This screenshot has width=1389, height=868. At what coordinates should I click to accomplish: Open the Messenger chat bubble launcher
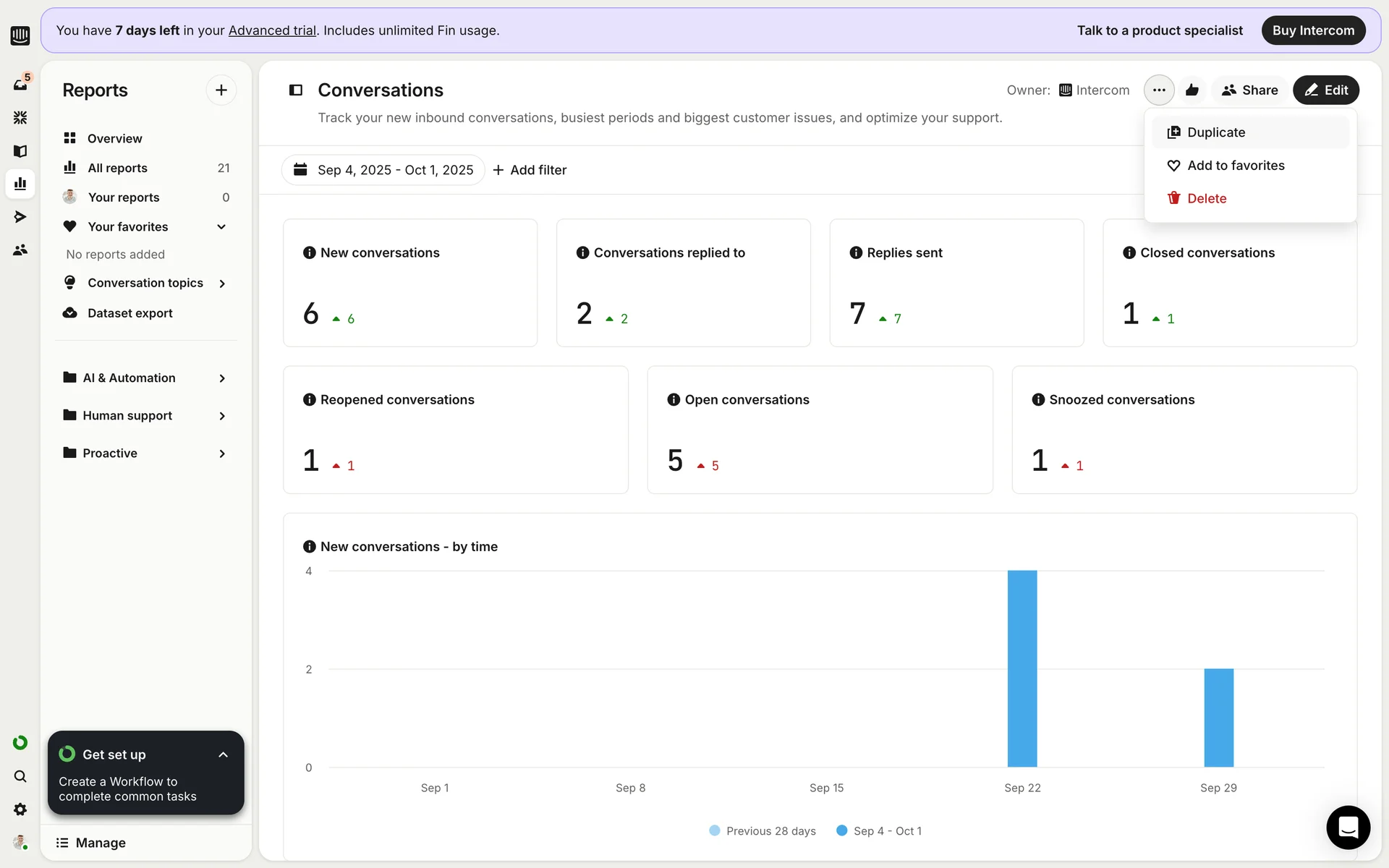tap(1348, 827)
